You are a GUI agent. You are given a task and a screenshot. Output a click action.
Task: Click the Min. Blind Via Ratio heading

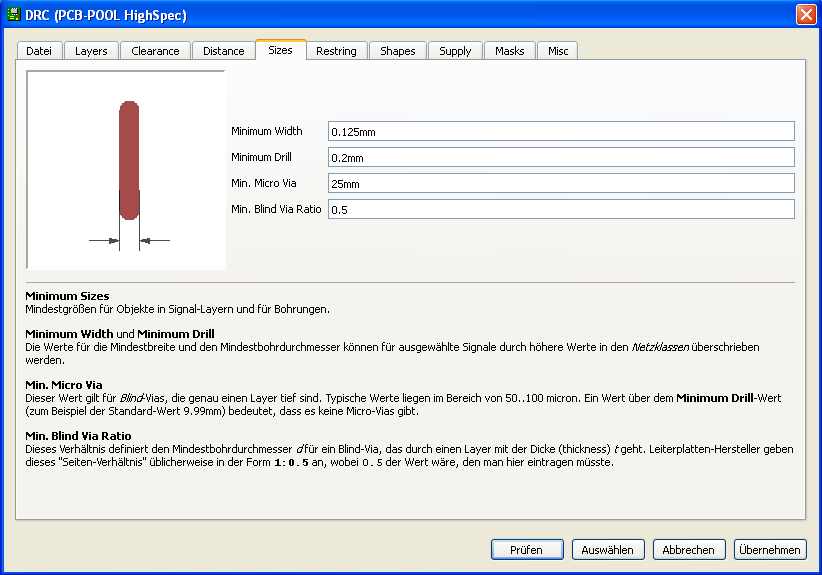78,436
